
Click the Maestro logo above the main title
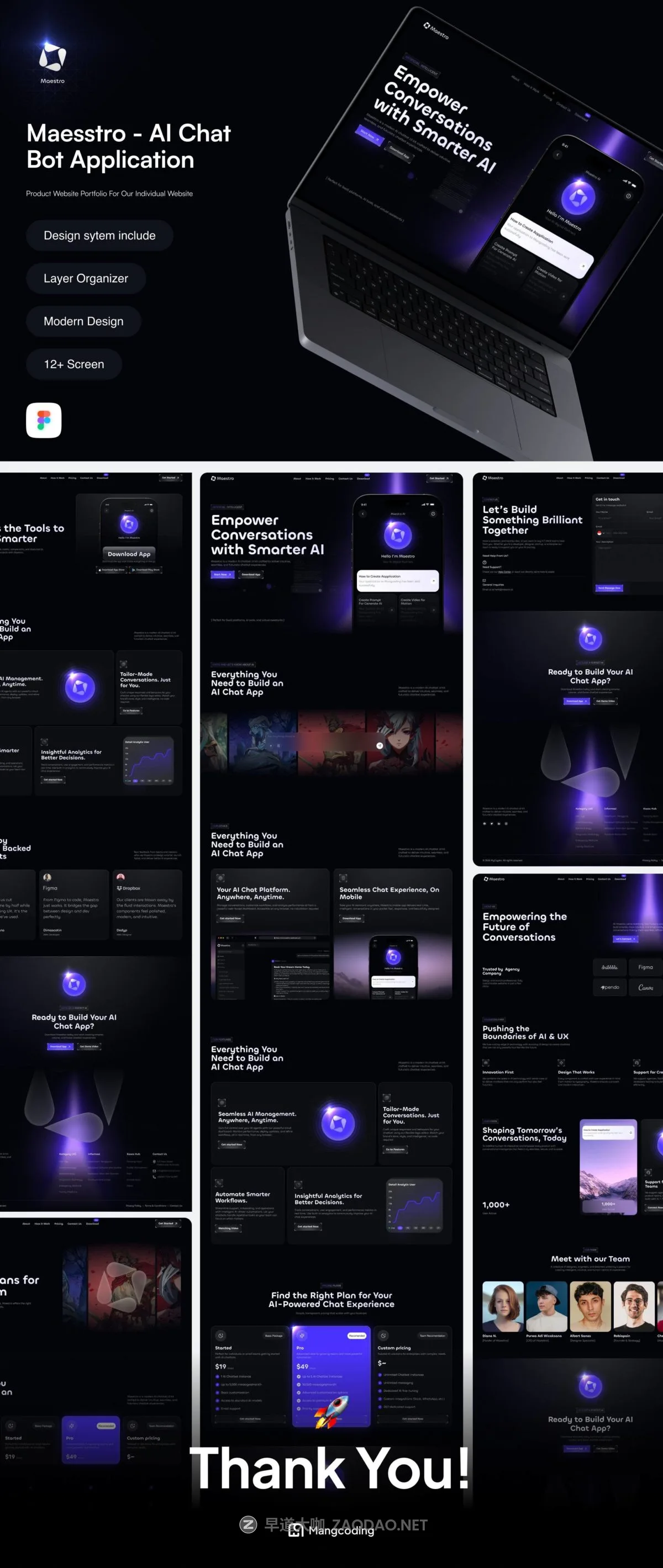point(52,61)
